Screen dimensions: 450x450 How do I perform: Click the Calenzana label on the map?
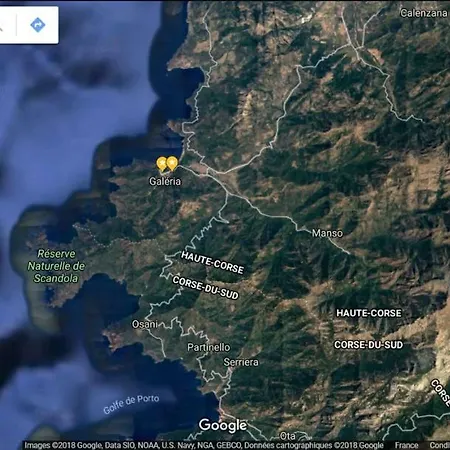[x=424, y=13]
